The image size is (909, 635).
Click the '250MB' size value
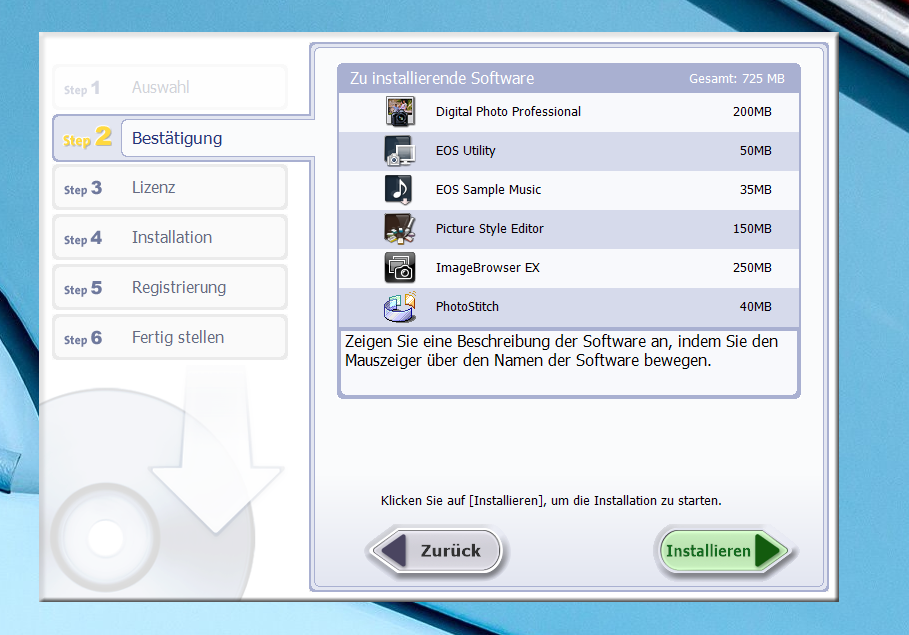752,267
